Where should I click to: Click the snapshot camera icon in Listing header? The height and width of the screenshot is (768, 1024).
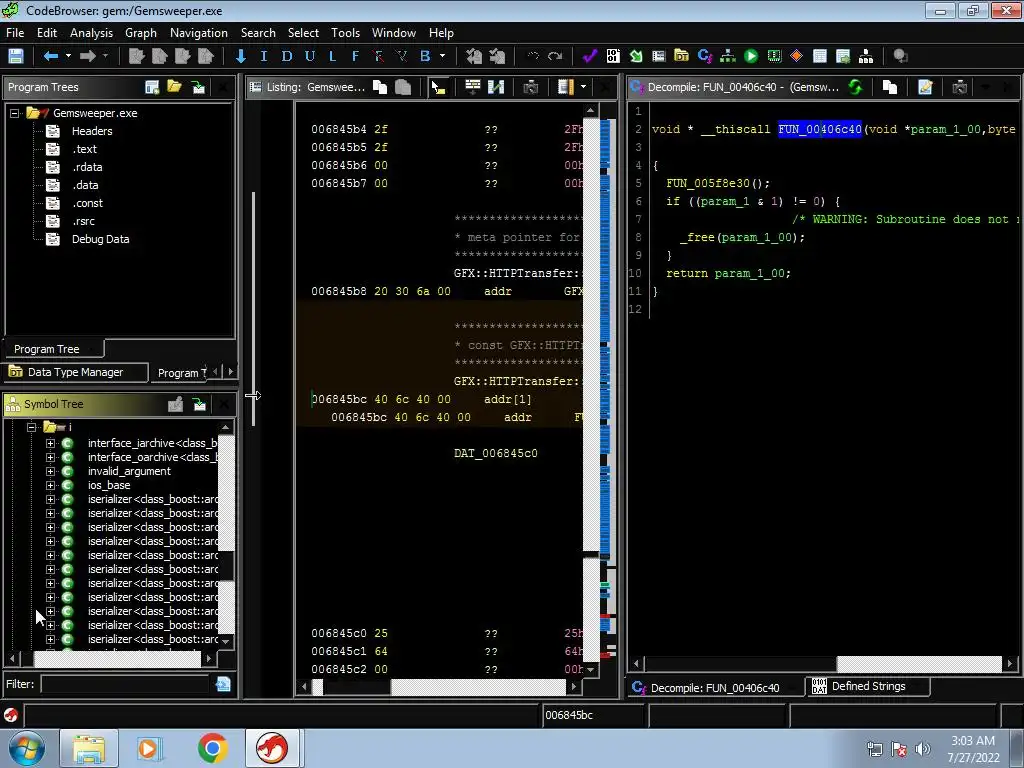(530, 87)
